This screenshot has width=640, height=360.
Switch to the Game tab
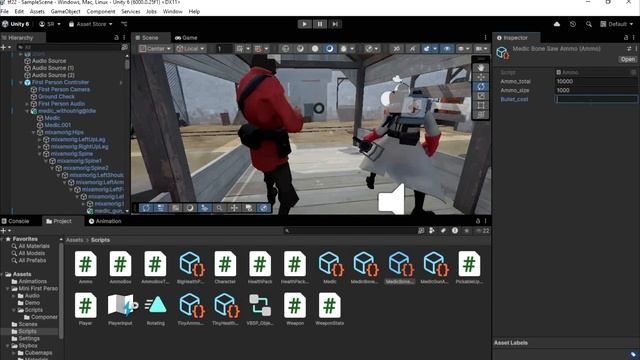tap(186, 38)
